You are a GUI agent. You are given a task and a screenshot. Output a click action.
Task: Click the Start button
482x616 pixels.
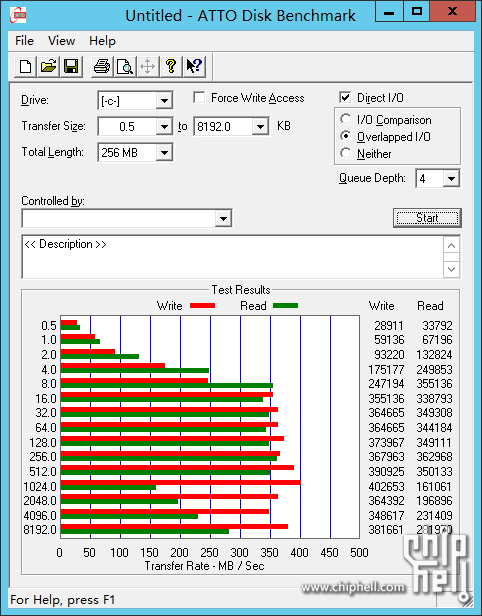click(x=427, y=218)
